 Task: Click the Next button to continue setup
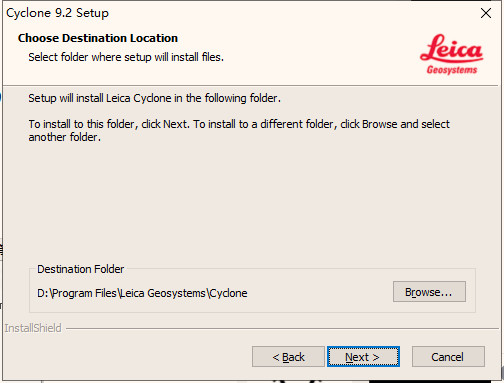tap(363, 357)
